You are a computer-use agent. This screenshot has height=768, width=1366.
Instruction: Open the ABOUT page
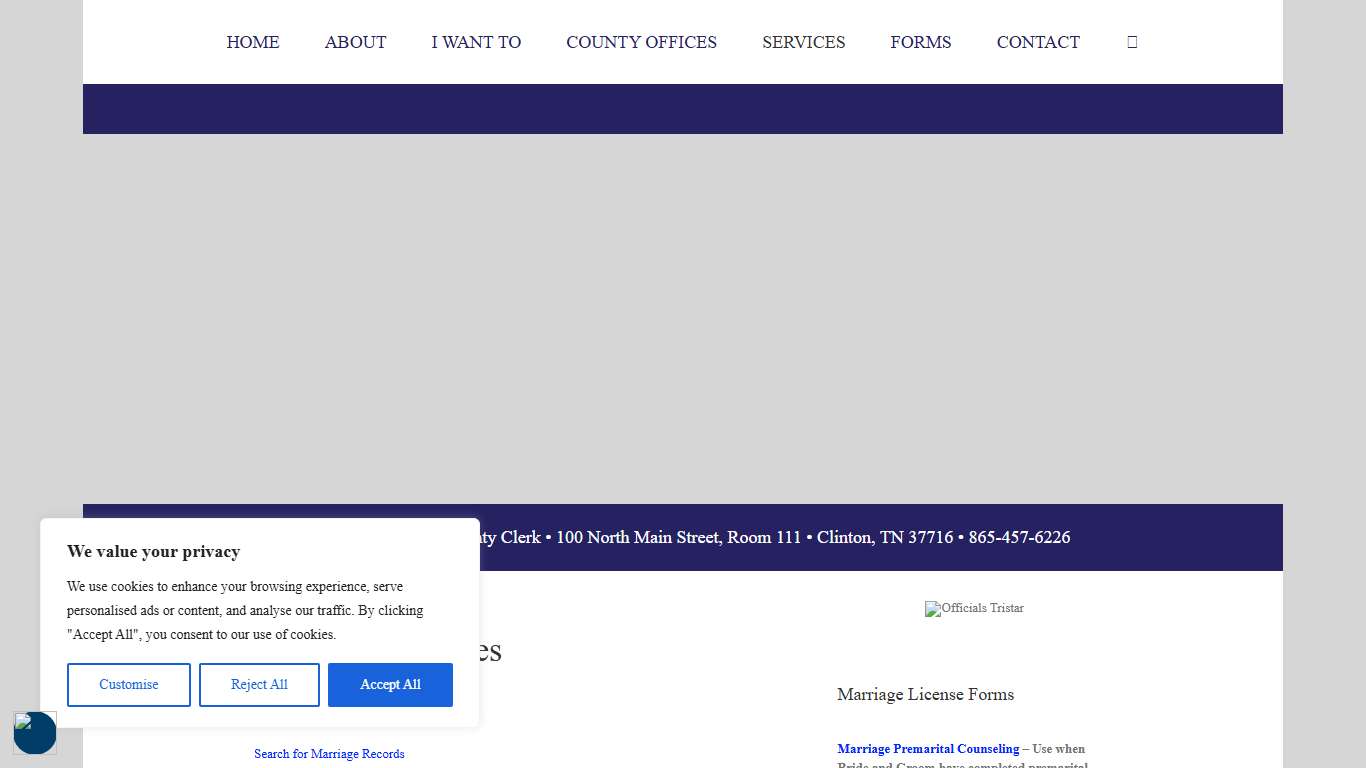[355, 42]
